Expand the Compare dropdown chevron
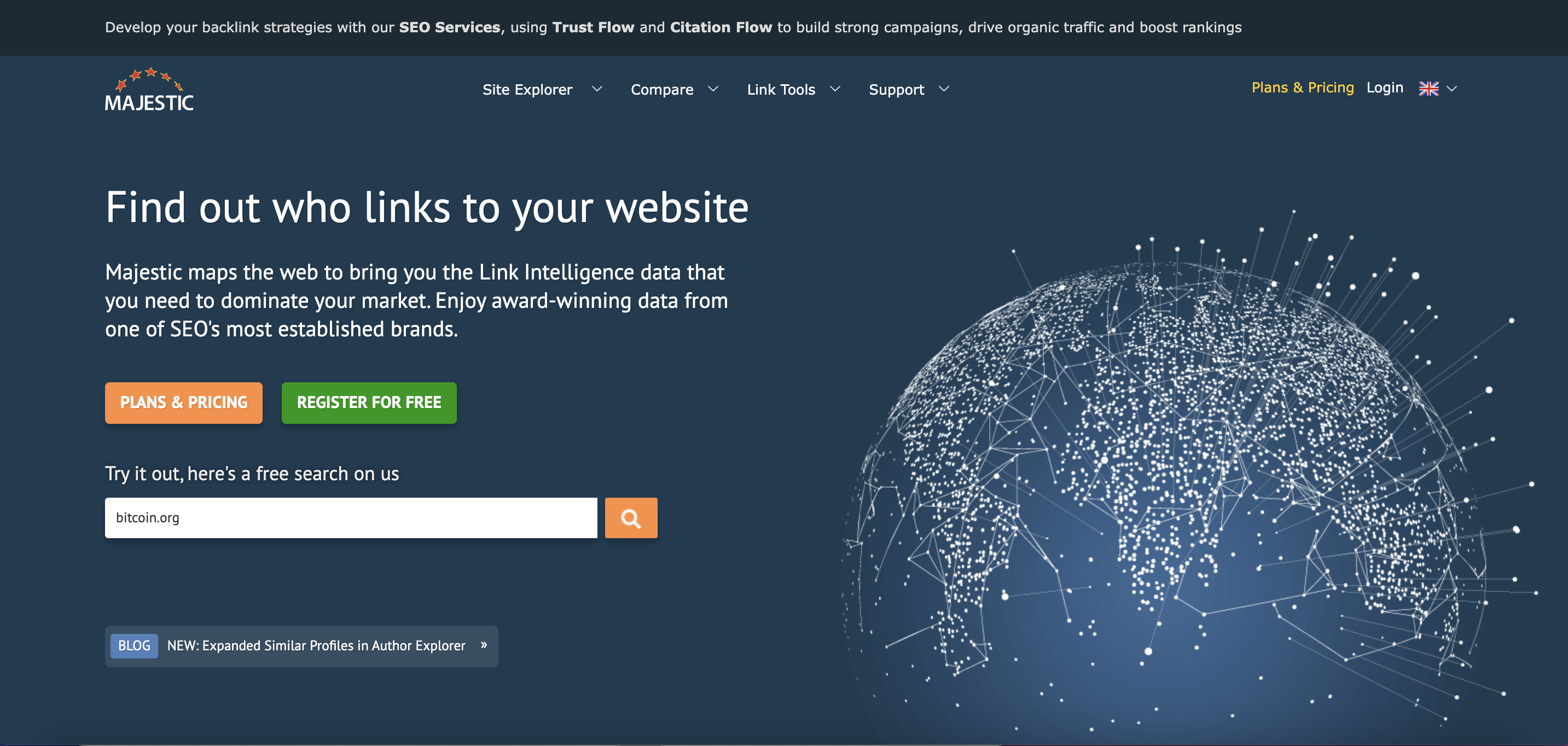This screenshot has height=746, width=1568. [713, 89]
